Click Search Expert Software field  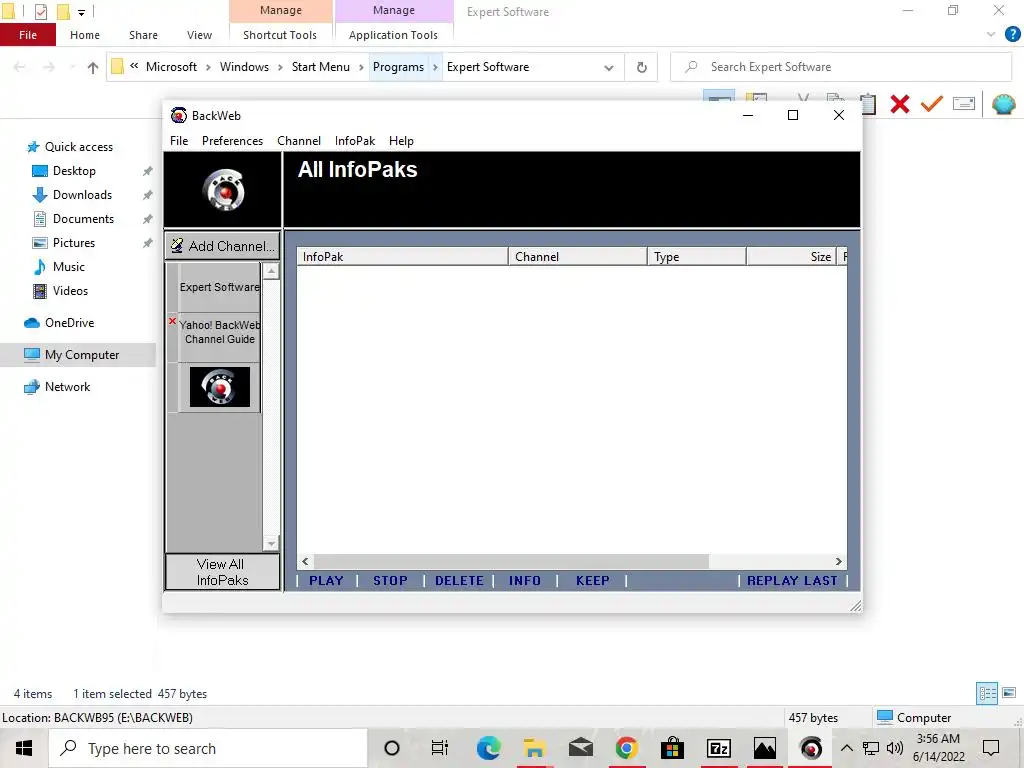(x=841, y=67)
